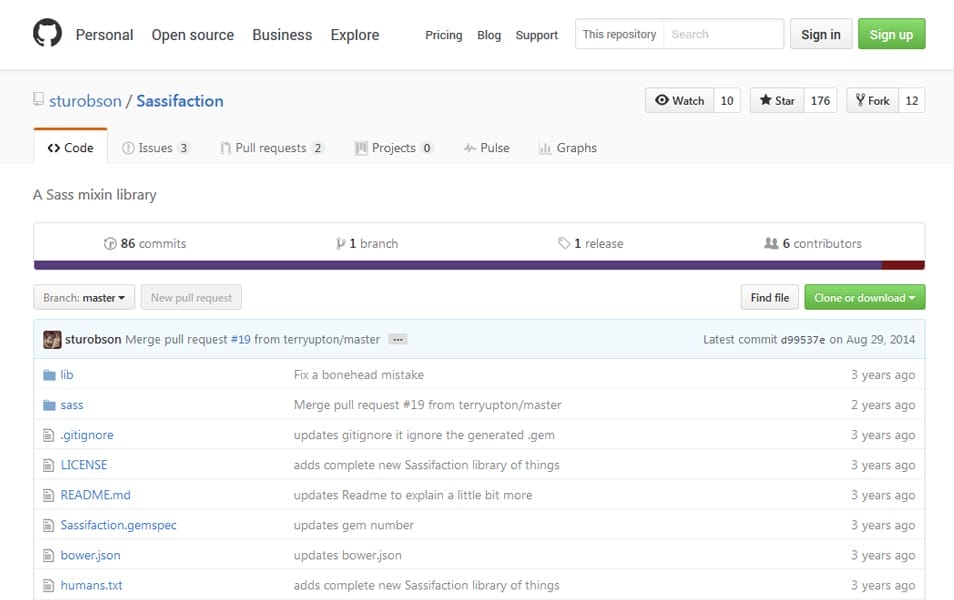
Task: Click the file icon next to .gitignore
Action: coord(49,435)
